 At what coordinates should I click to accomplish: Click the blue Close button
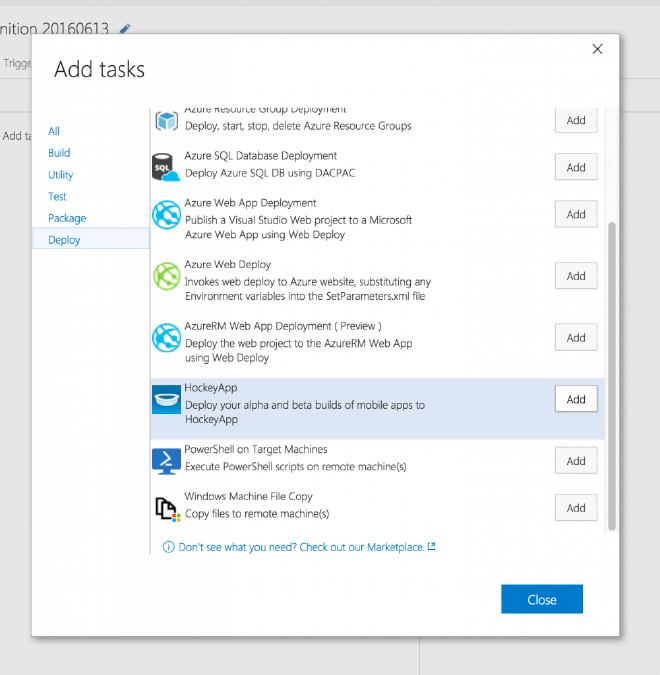[542, 599]
